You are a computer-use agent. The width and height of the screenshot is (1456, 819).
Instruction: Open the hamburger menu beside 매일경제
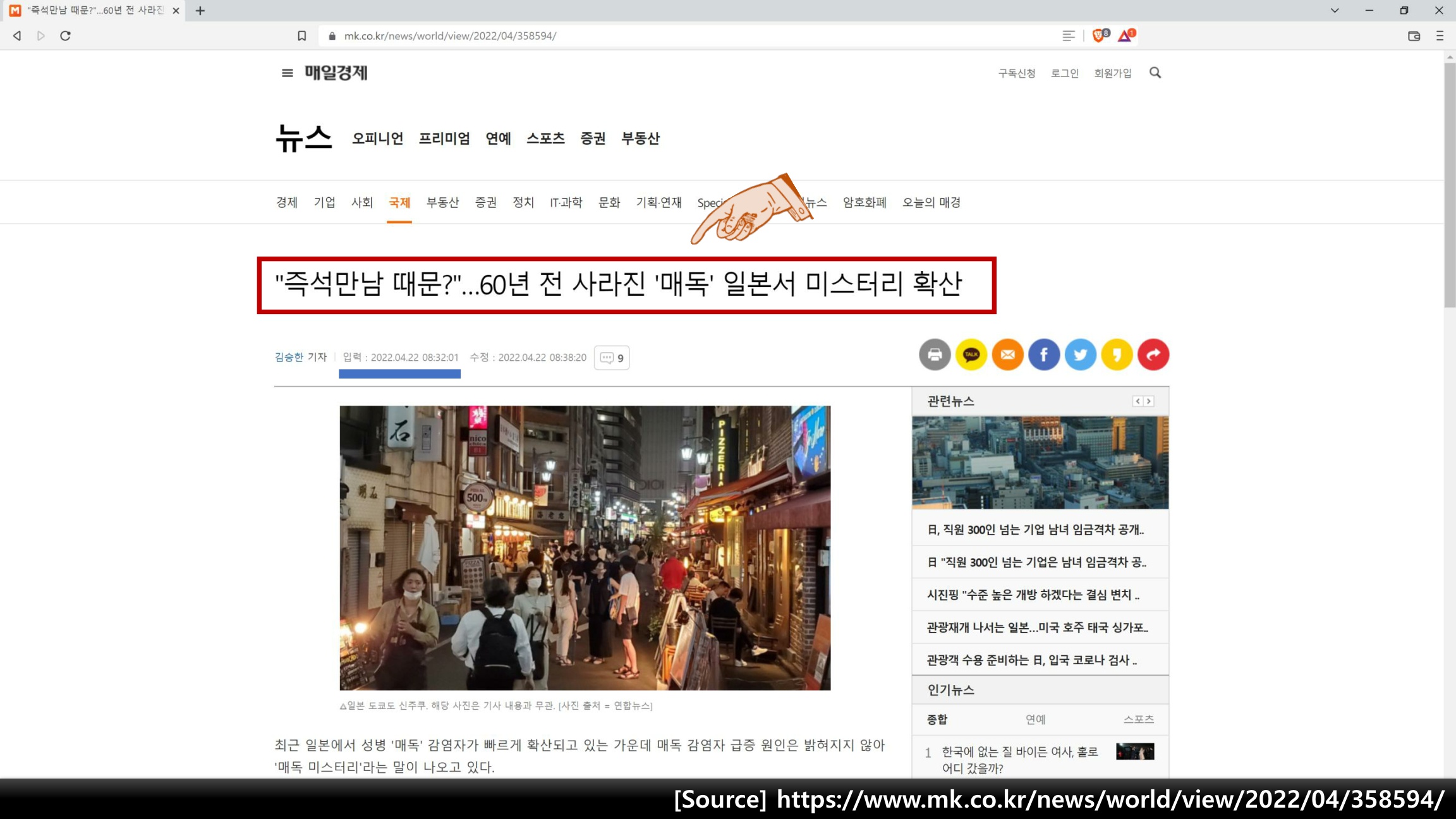tap(287, 73)
